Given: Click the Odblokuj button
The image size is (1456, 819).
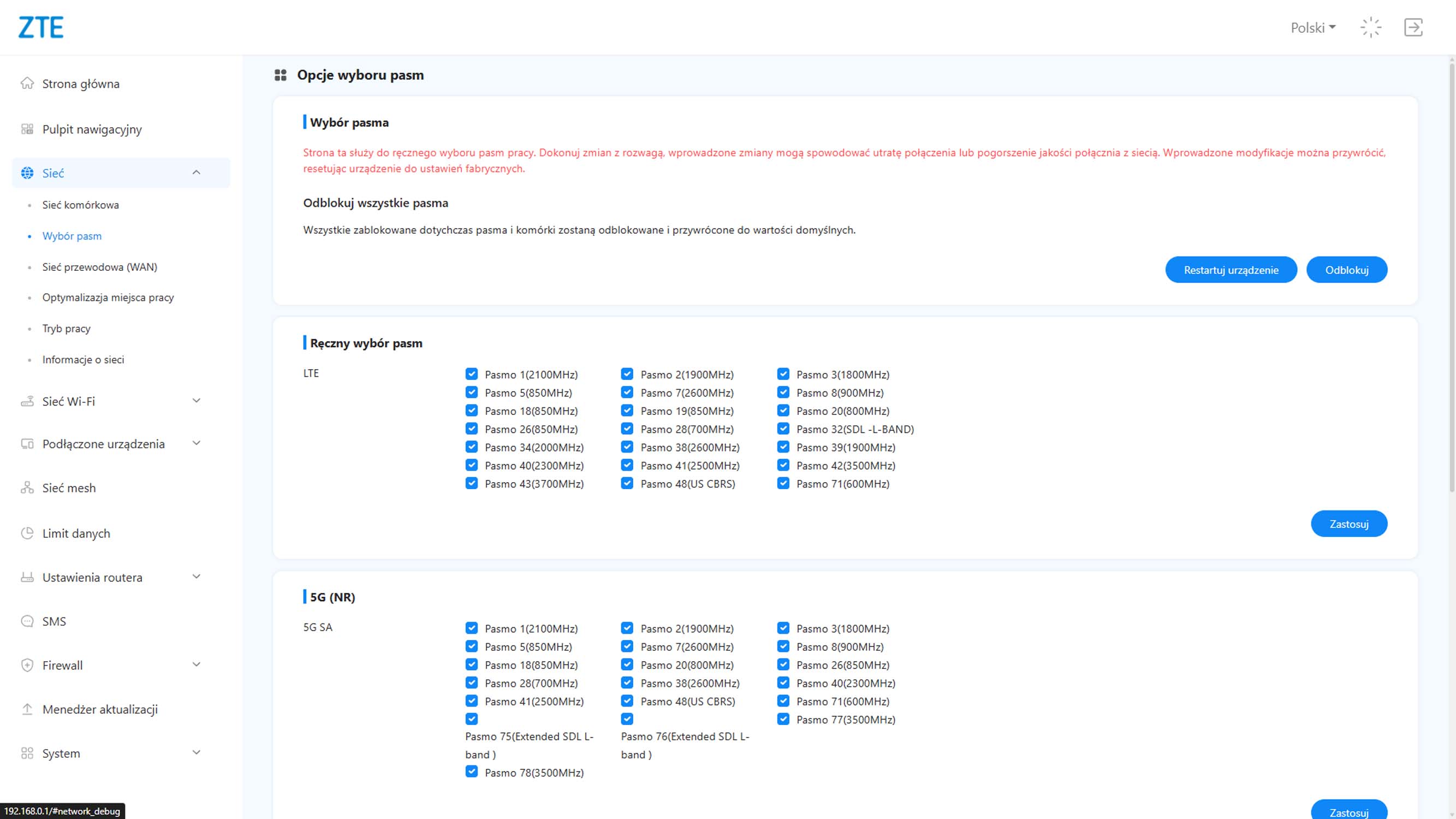Looking at the screenshot, I should pos(1346,270).
